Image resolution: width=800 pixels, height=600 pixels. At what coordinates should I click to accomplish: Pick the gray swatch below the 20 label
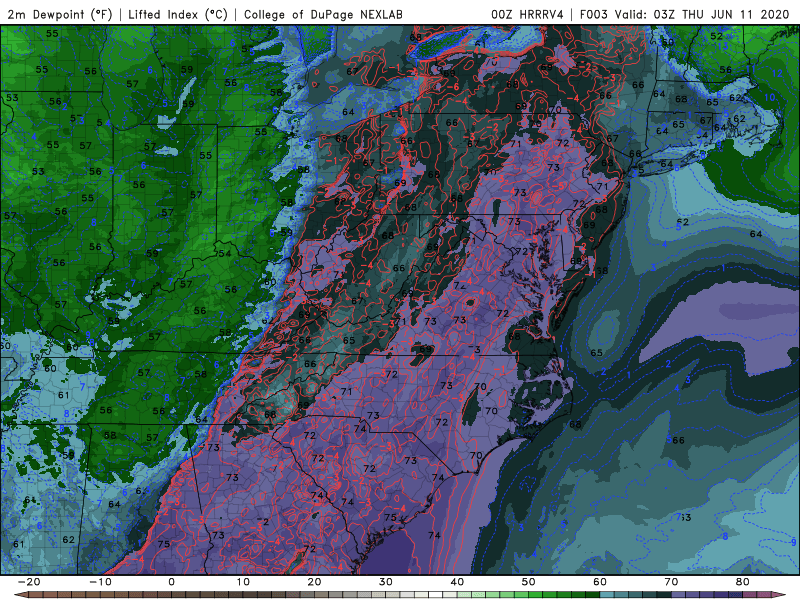321,594
